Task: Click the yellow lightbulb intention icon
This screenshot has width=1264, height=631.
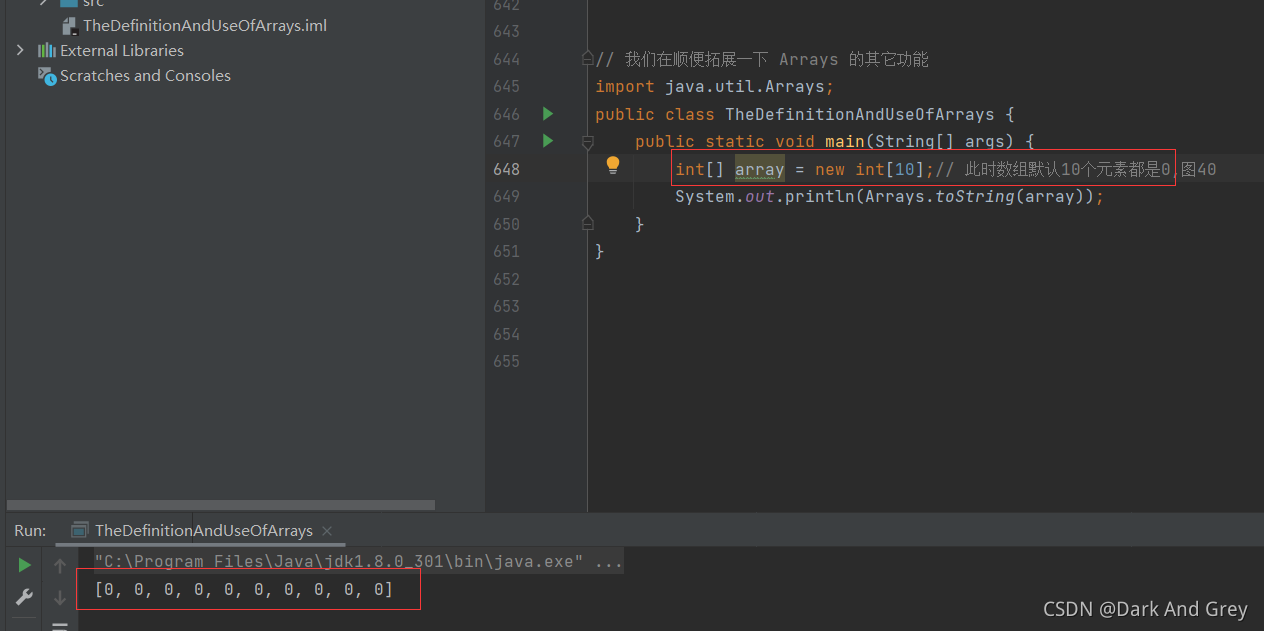Action: [x=613, y=165]
